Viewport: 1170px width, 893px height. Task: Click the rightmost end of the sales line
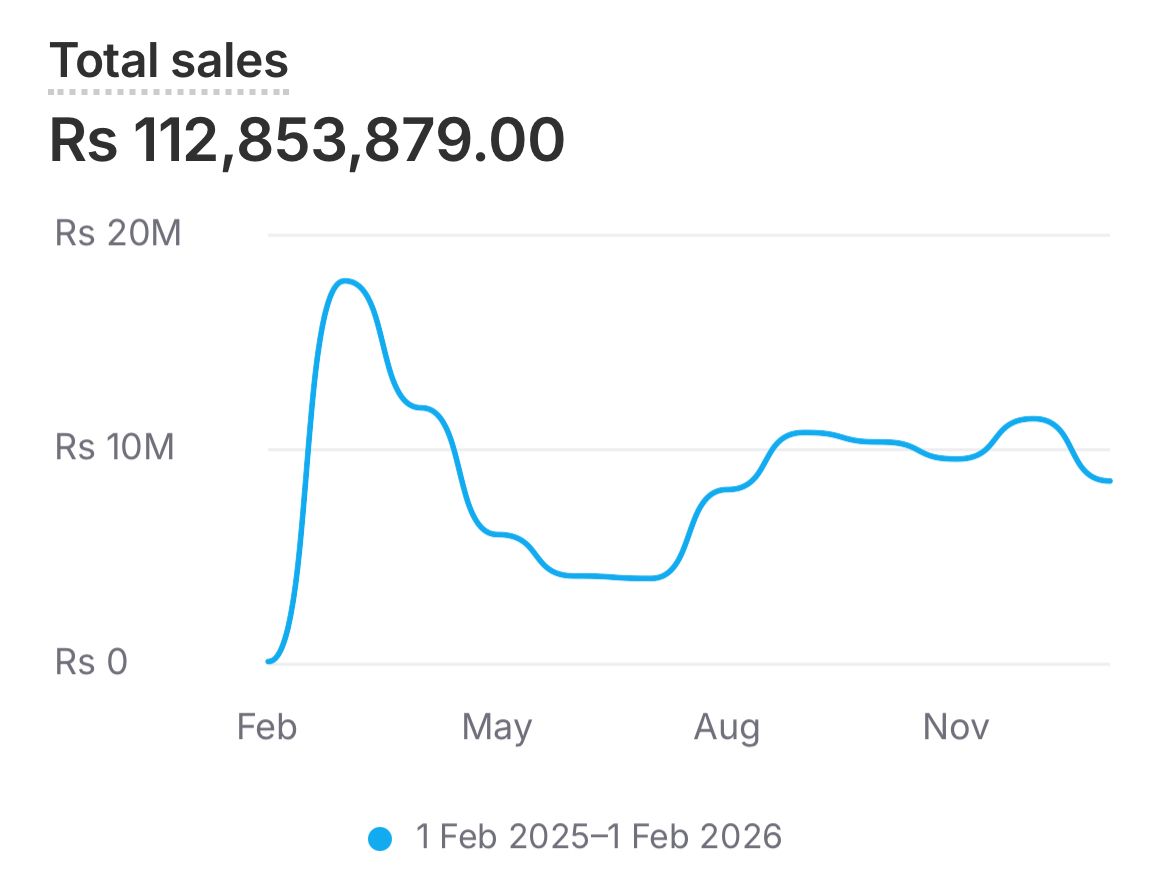[1109, 481]
